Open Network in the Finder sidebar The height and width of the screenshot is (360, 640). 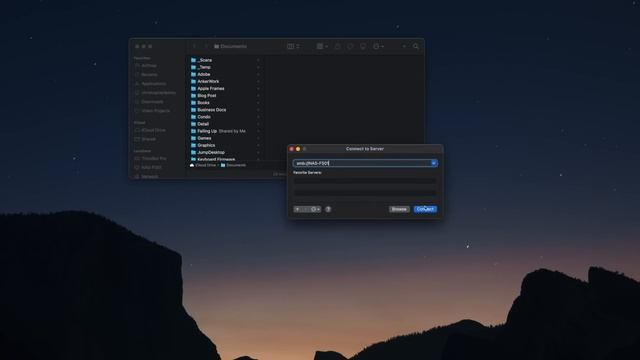(149, 176)
